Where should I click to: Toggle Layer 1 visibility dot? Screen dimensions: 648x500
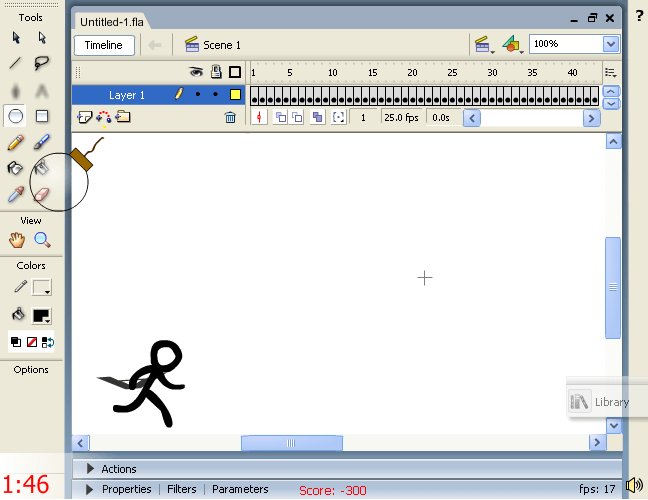[x=198, y=95]
